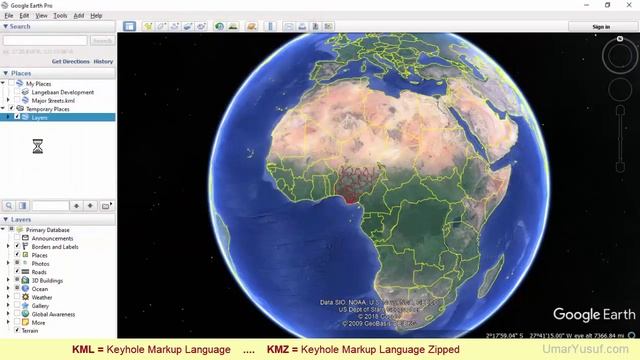Collapse the Layers panel header arrow

click(x=5, y=219)
